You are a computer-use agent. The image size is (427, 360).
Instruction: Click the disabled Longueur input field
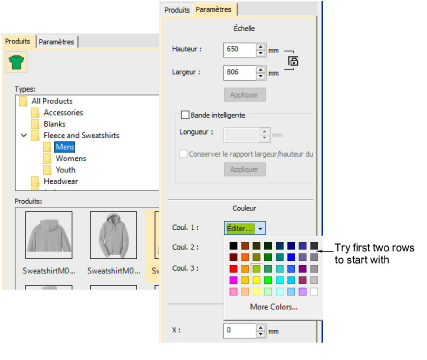click(x=242, y=135)
